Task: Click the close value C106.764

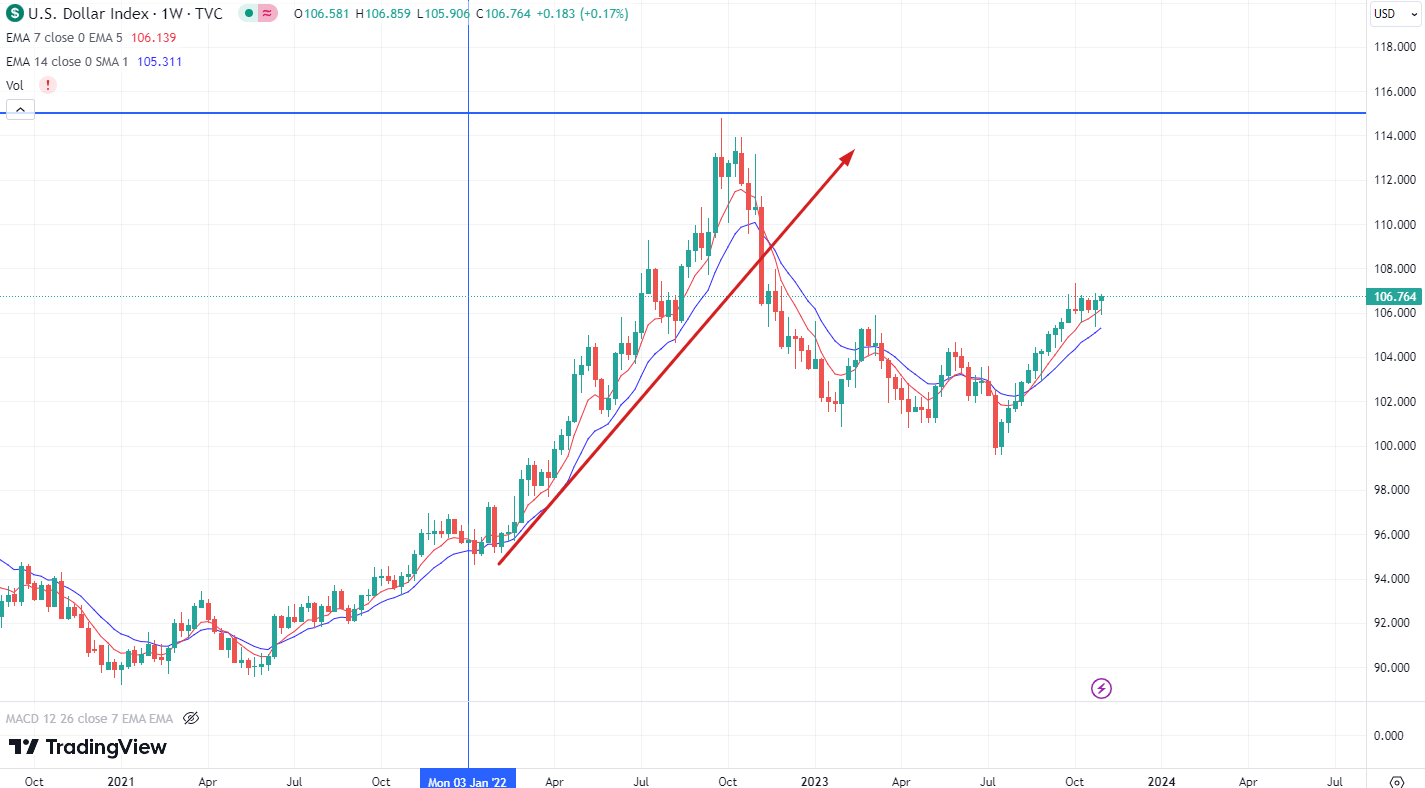Action: pyautogui.click(x=502, y=14)
